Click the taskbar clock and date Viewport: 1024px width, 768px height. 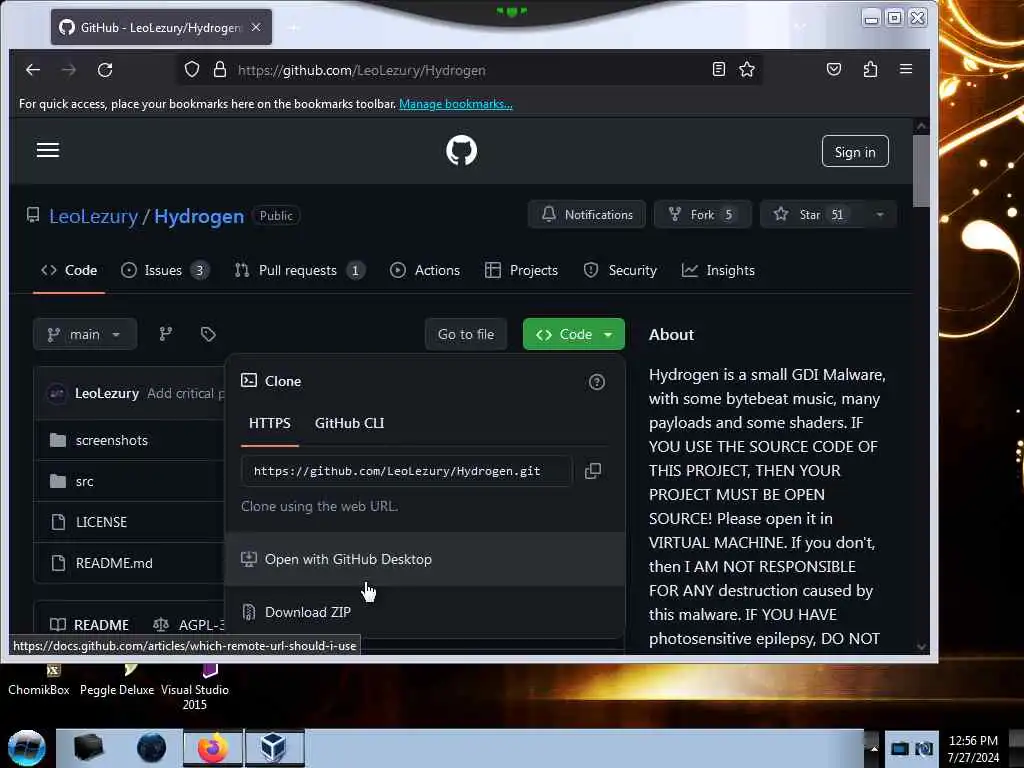973,748
